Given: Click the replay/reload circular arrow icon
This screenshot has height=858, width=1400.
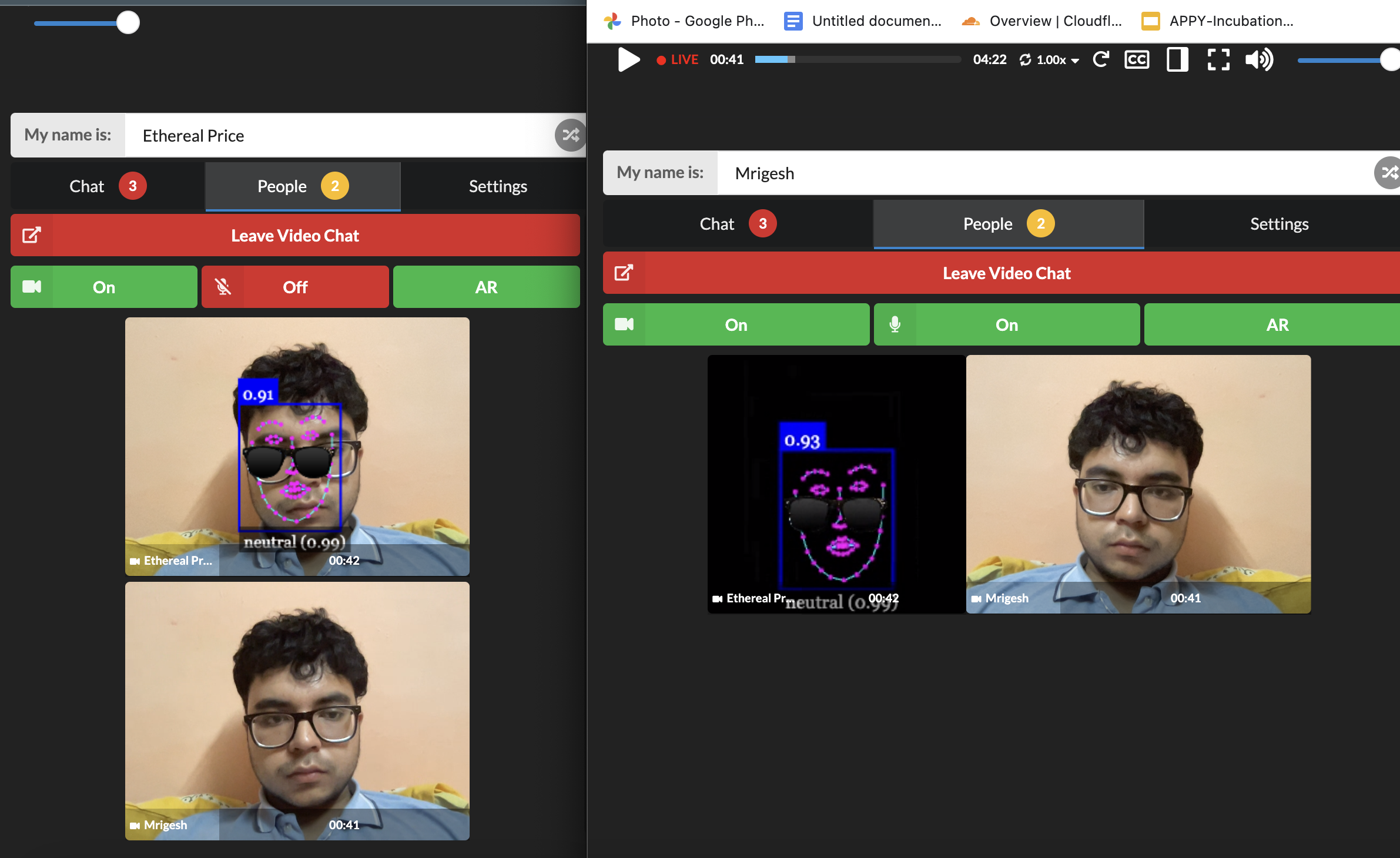Looking at the screenshot, I should click(x=1101, y=59).
